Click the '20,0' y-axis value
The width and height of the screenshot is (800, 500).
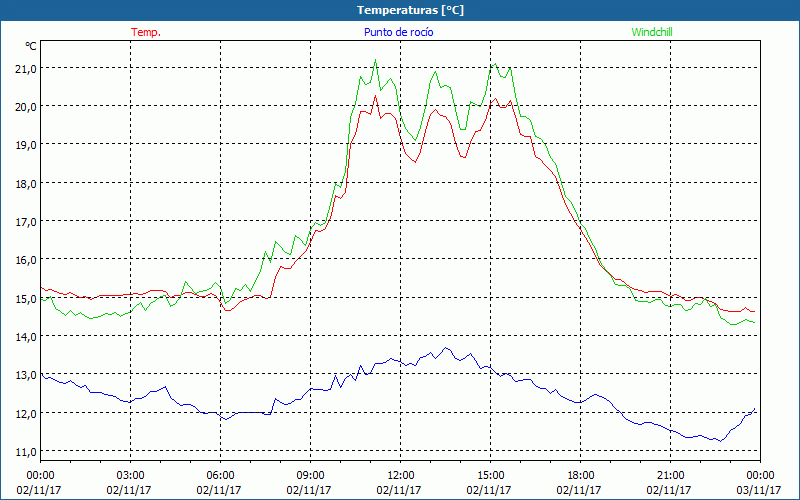tap(25, 107)
